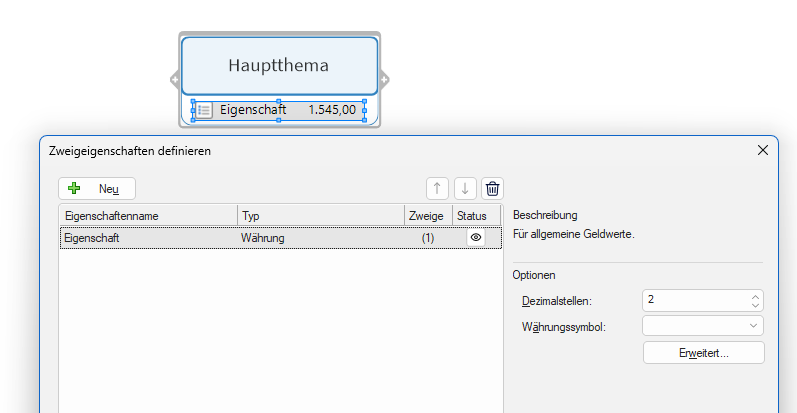The height and width of the screenshot is (413, 797).
Task: Increase Dezimalstellen with the up arrow
Action: (x=755, y=296)
